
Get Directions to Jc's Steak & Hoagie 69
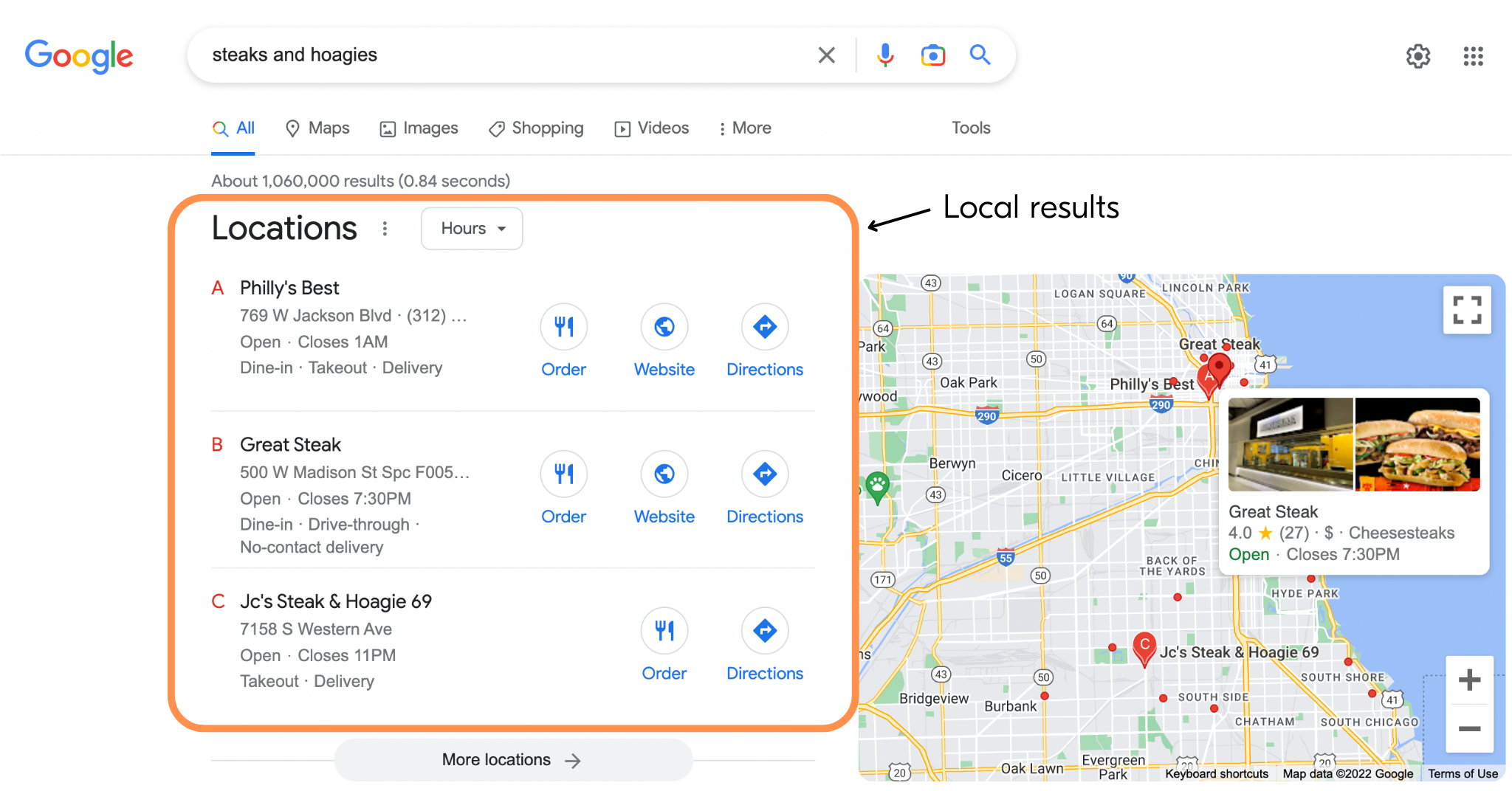pyautogui.click(x=764, y=643)
